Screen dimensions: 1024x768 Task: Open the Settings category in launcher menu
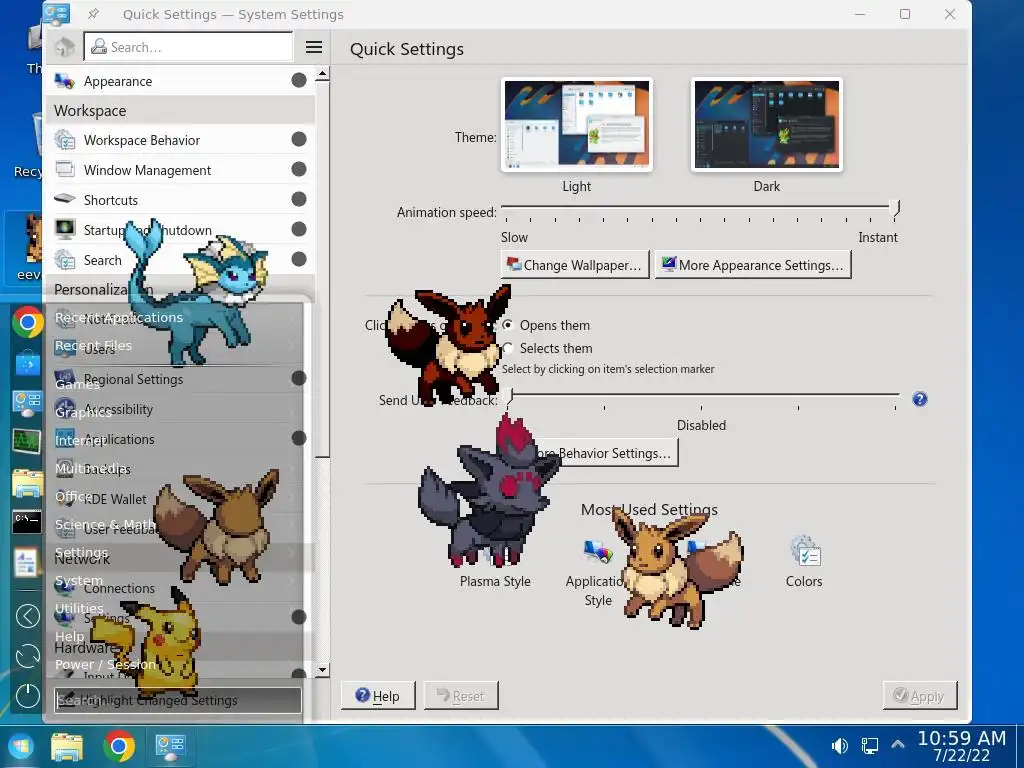coord(176,552)
